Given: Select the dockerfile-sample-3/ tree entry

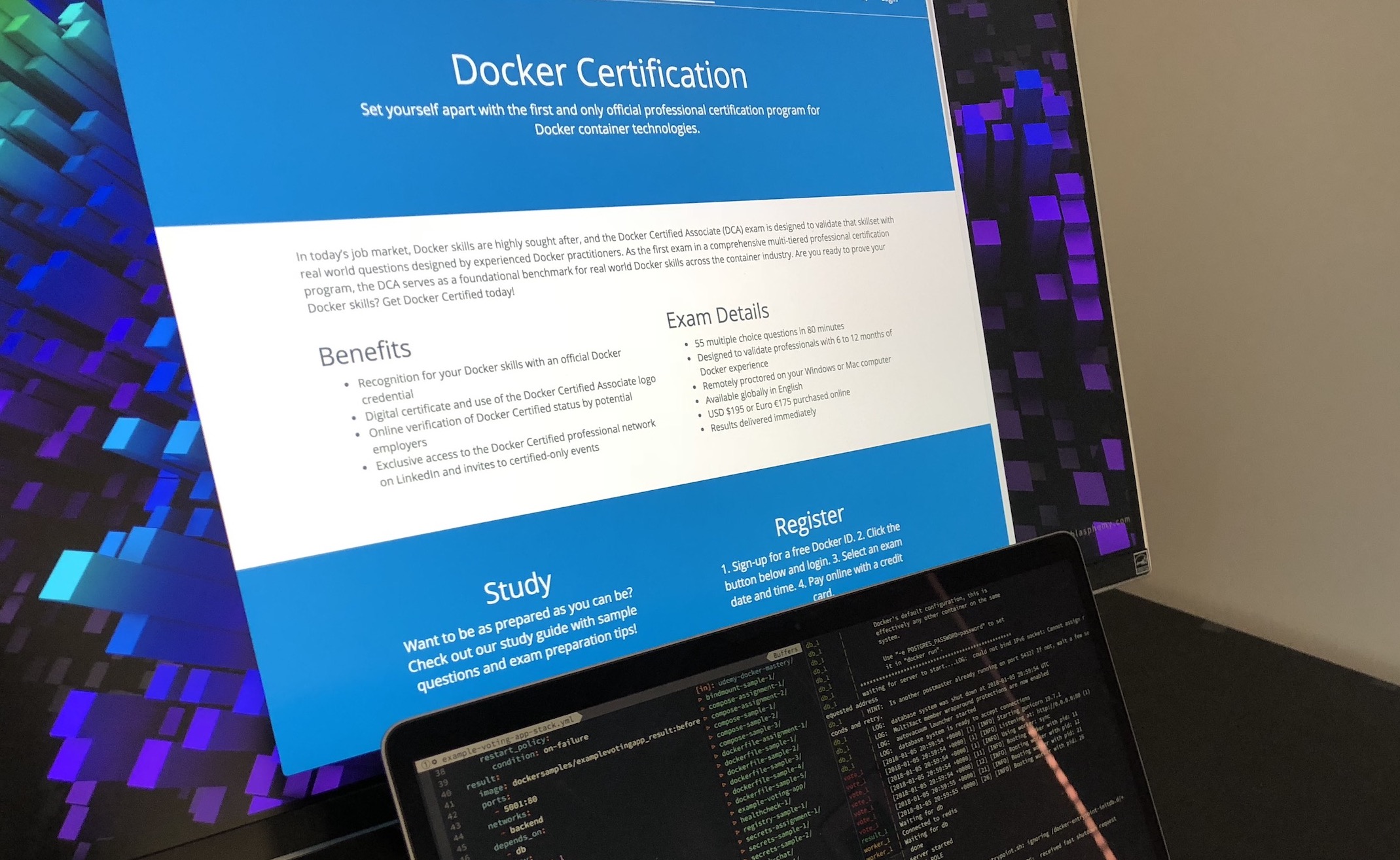Looking at the screenshot, I should point(766,770).
